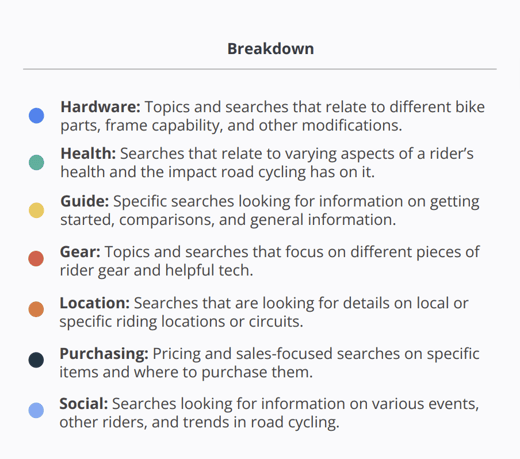Image resolution: width=520 pixels, height=459 pixels.
Task: Click the horizontal divider below Breakdown
Action: click(260, 69)
